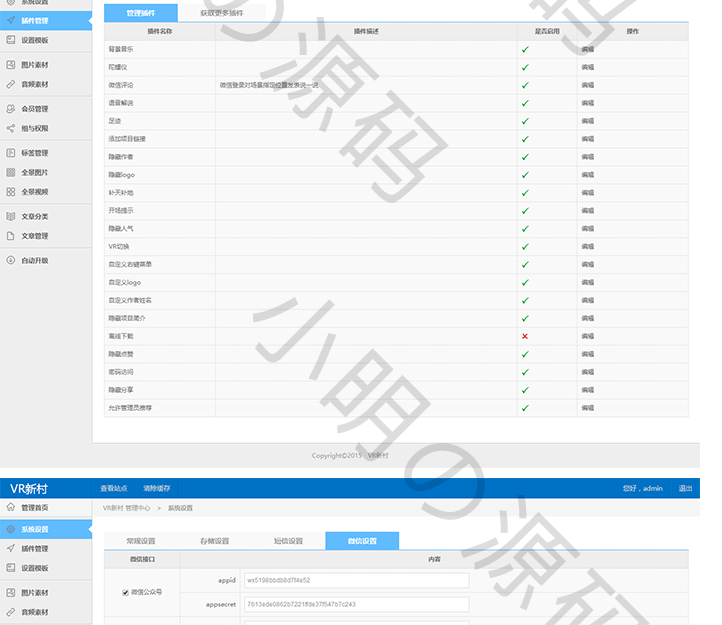Click 设置模板 icon in system settings sidebar
722x625 pixels.
pos(11,568)
